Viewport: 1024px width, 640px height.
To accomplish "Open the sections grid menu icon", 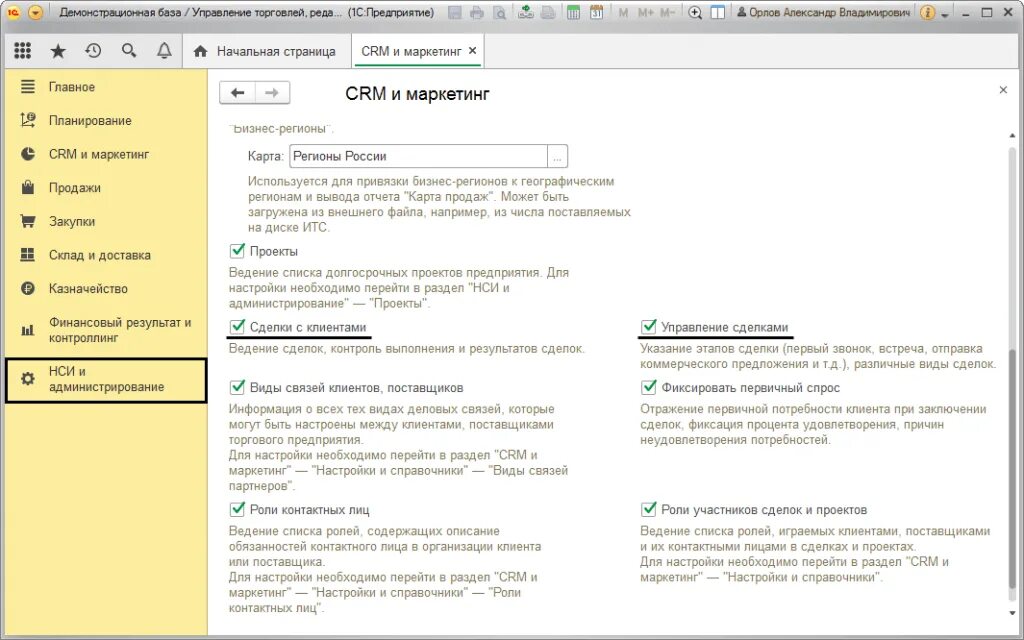I will (23, 51).
